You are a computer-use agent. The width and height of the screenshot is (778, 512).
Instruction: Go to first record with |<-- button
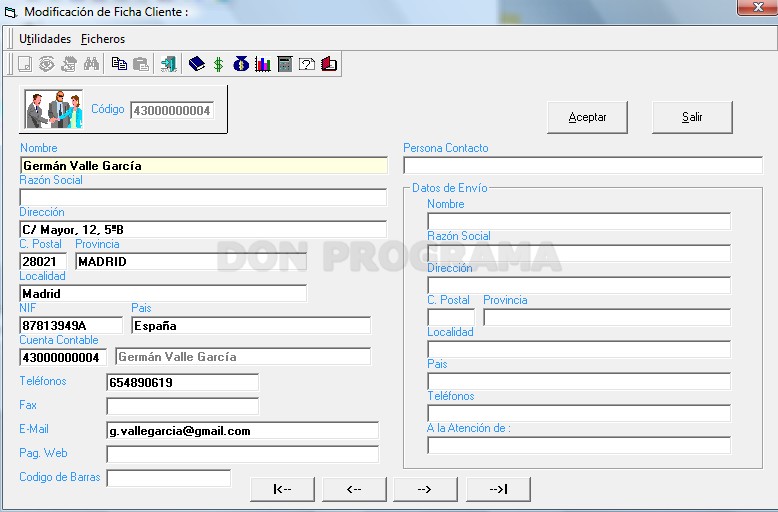[282, 489]
